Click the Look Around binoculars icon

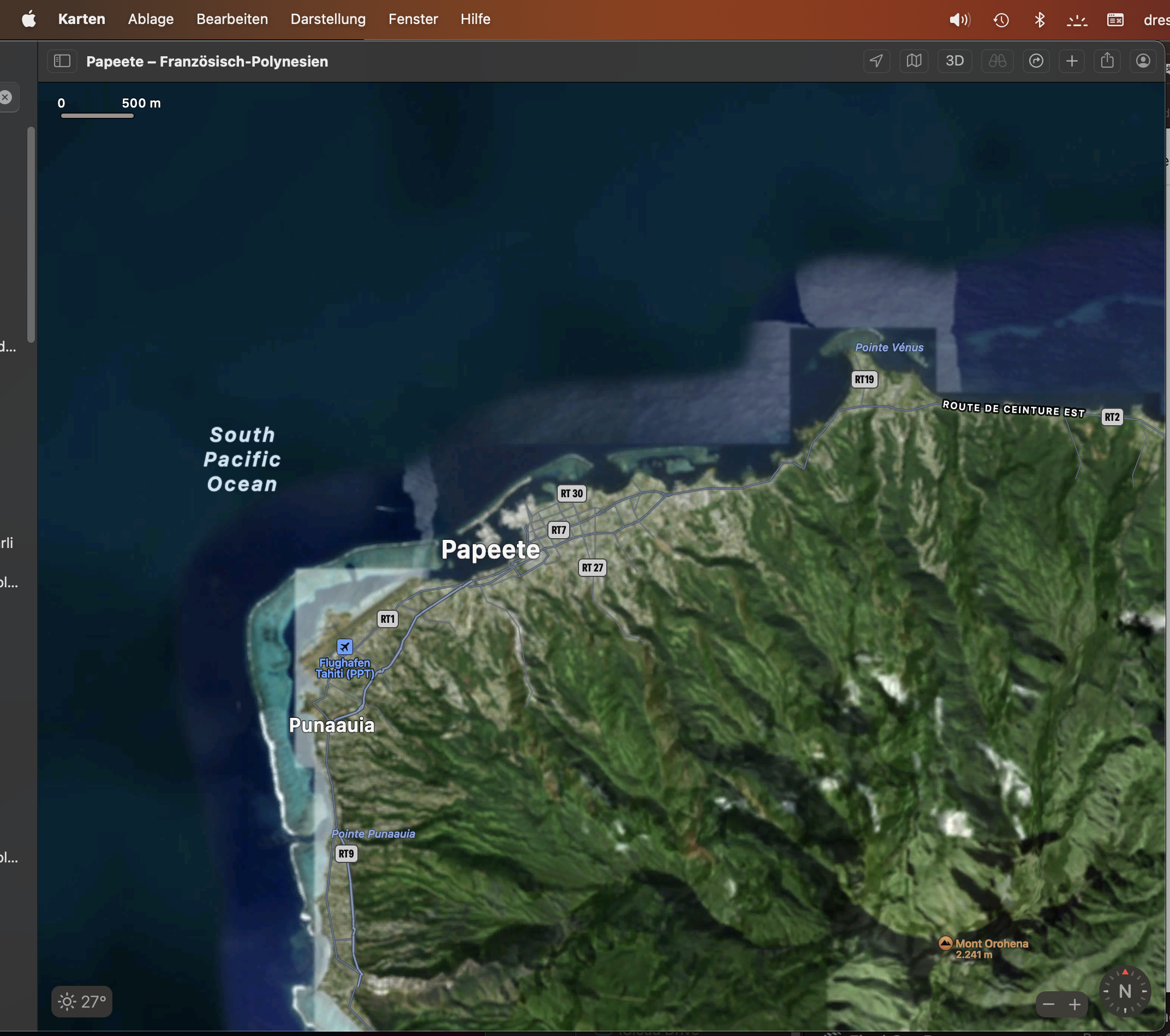[x=997, y=61]
